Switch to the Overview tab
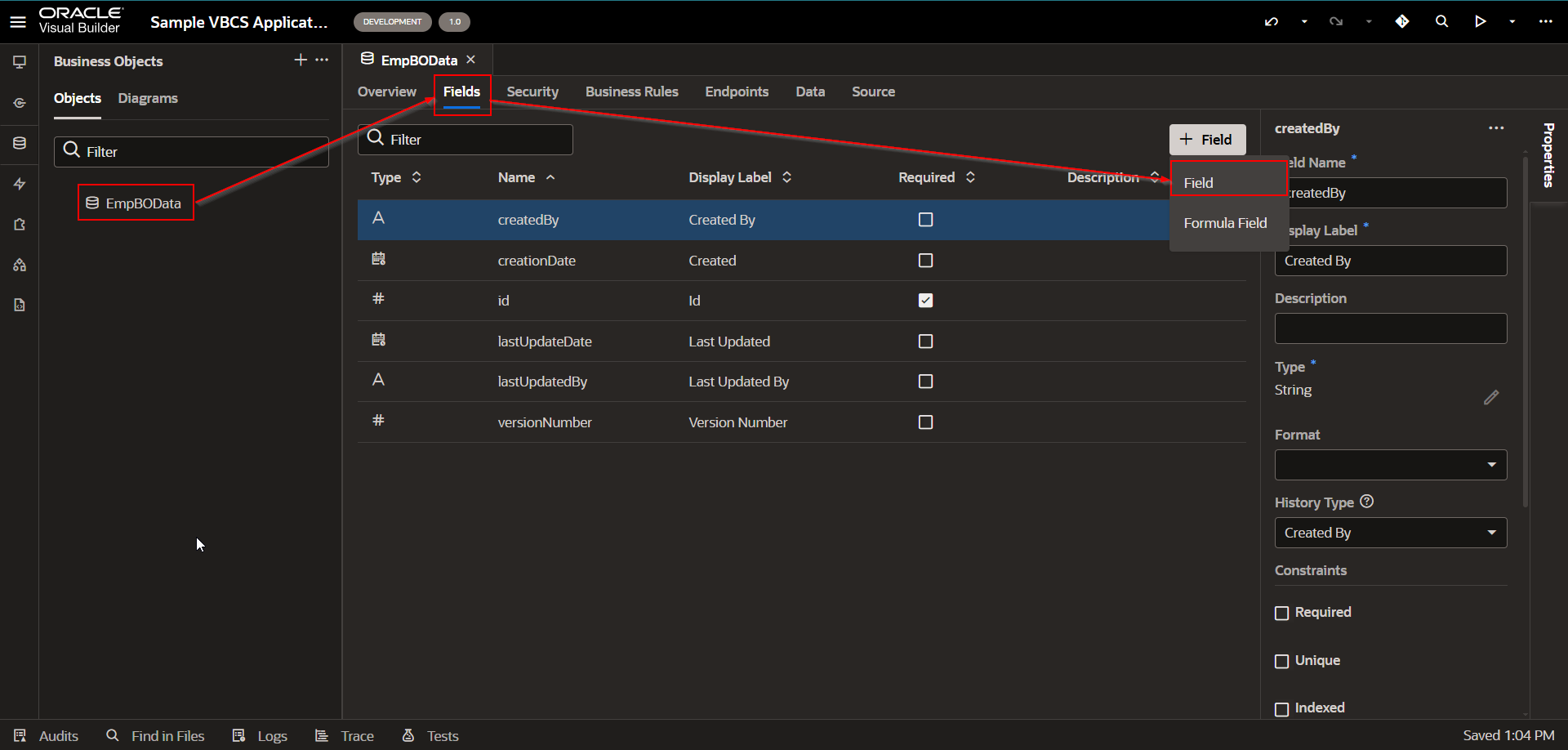Image resolution: width=1568 pixels, height=750 pixels. coord(387,92)
